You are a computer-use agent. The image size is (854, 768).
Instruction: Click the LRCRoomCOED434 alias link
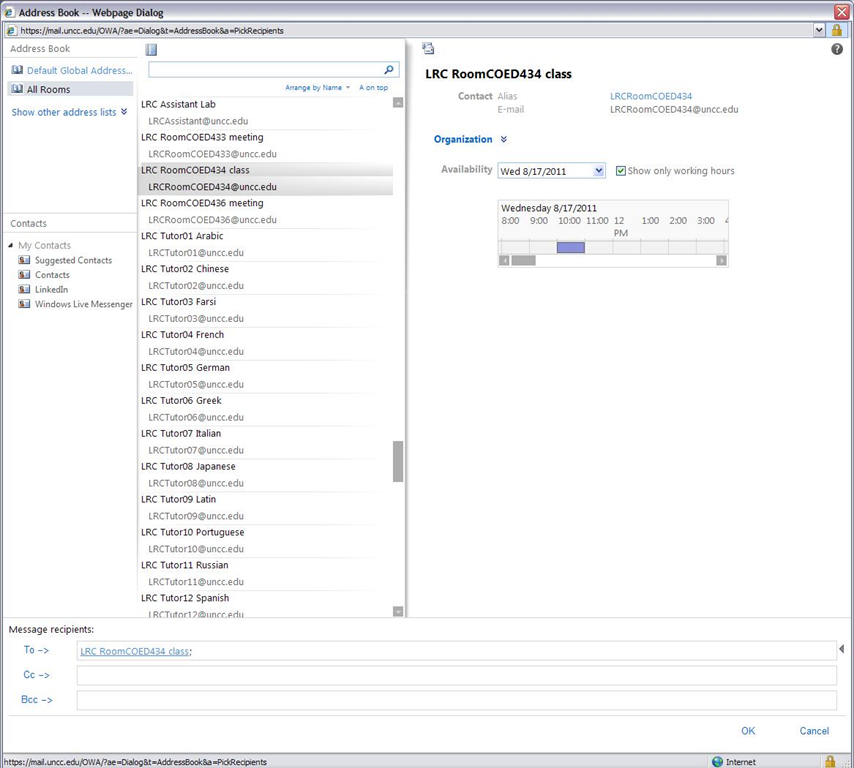click(651, 96)
